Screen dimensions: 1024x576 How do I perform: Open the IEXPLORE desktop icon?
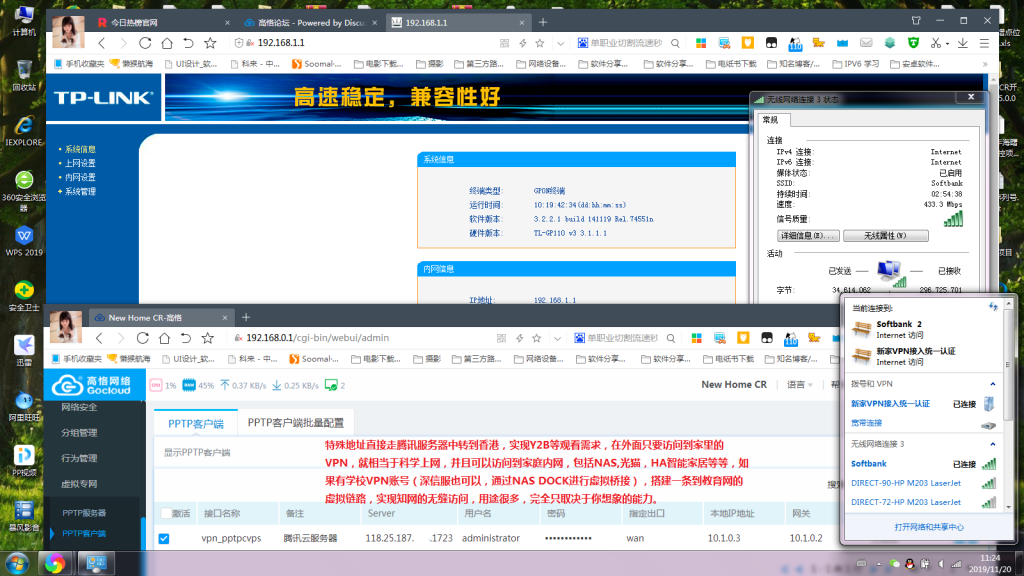tap(24, 131)
